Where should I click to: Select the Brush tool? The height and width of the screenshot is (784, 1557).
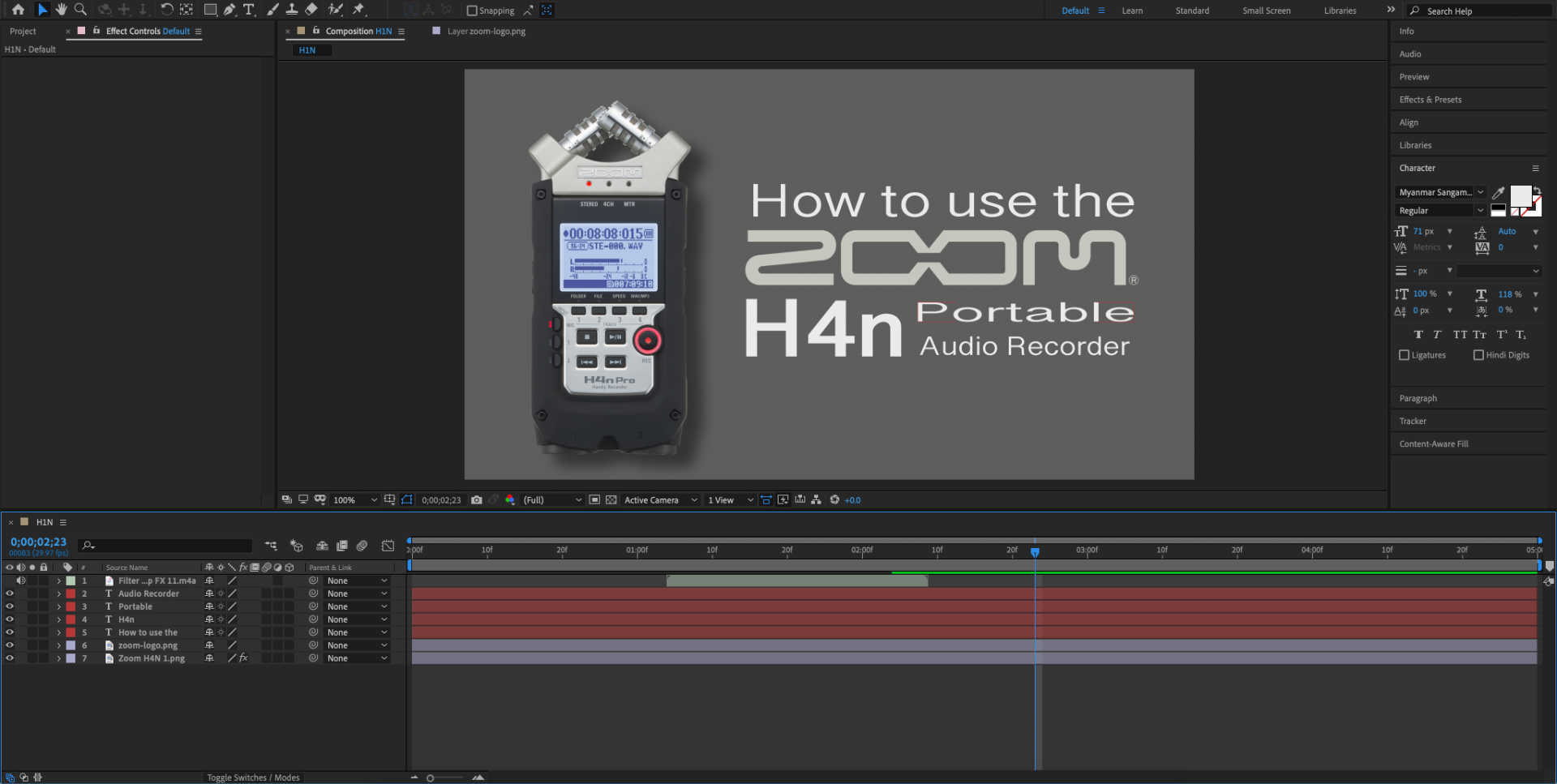coord(273,10)
